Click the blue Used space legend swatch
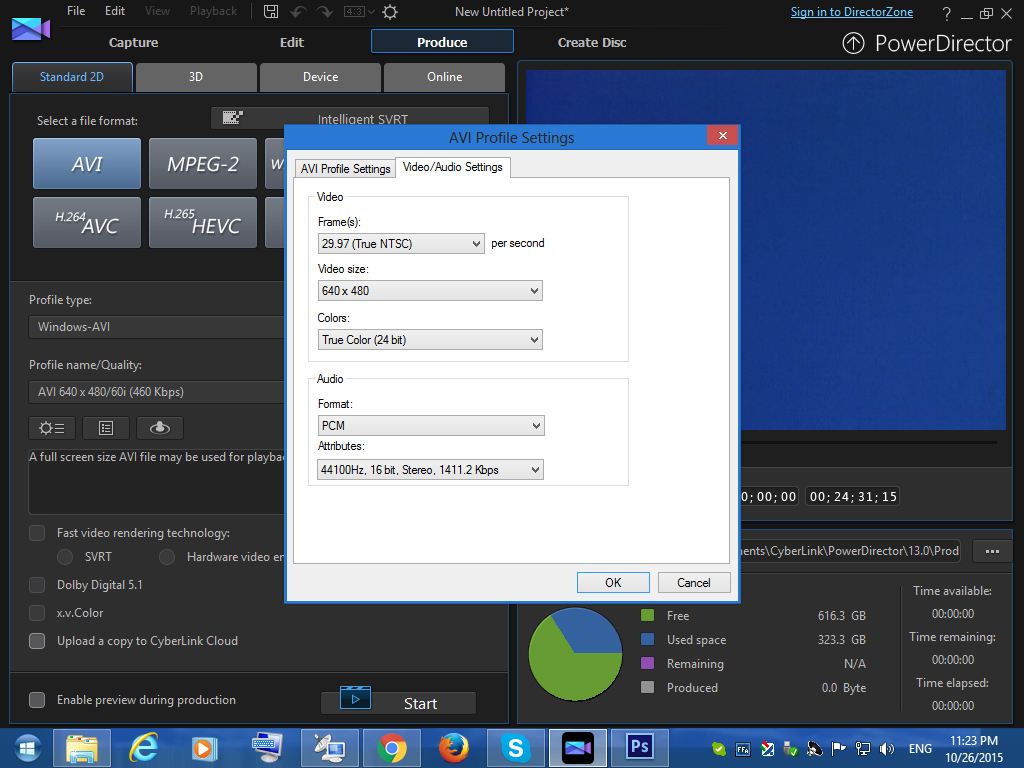1024x768 pixels. 647,639
